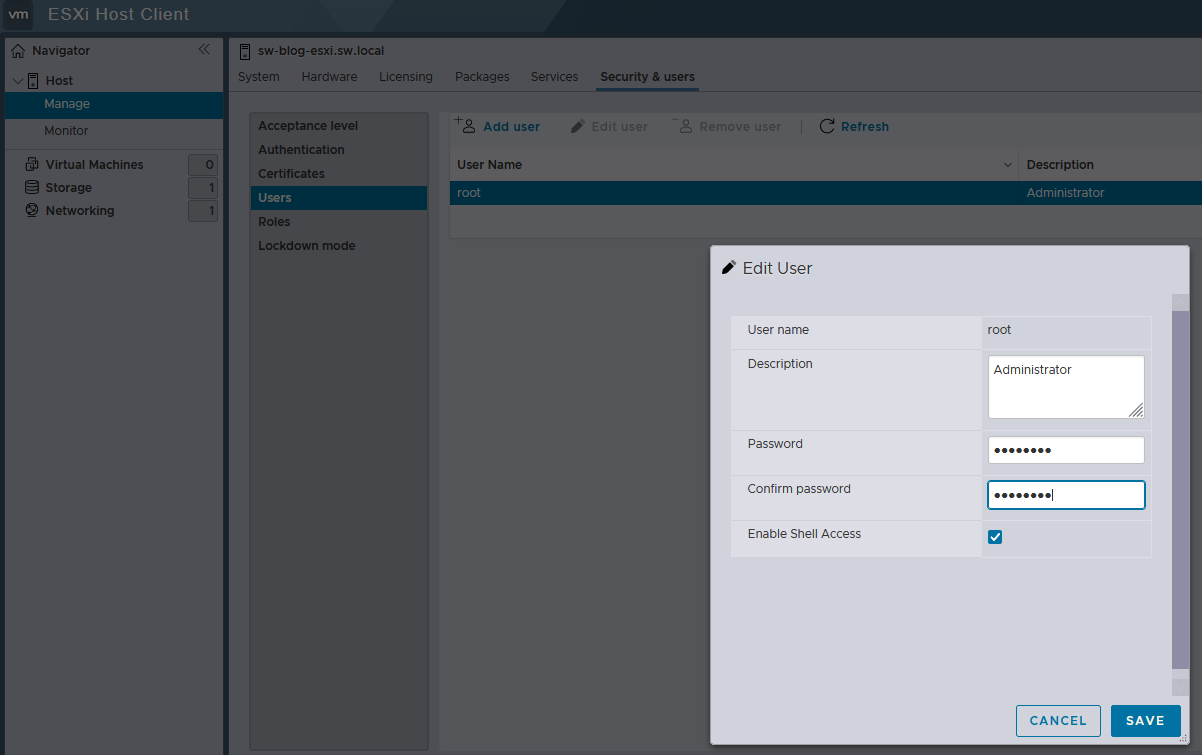The image size is (1202, 755).
Task: Cancel the Edit User dialog
Action: pyautogui.click(x=1058, y=721)
